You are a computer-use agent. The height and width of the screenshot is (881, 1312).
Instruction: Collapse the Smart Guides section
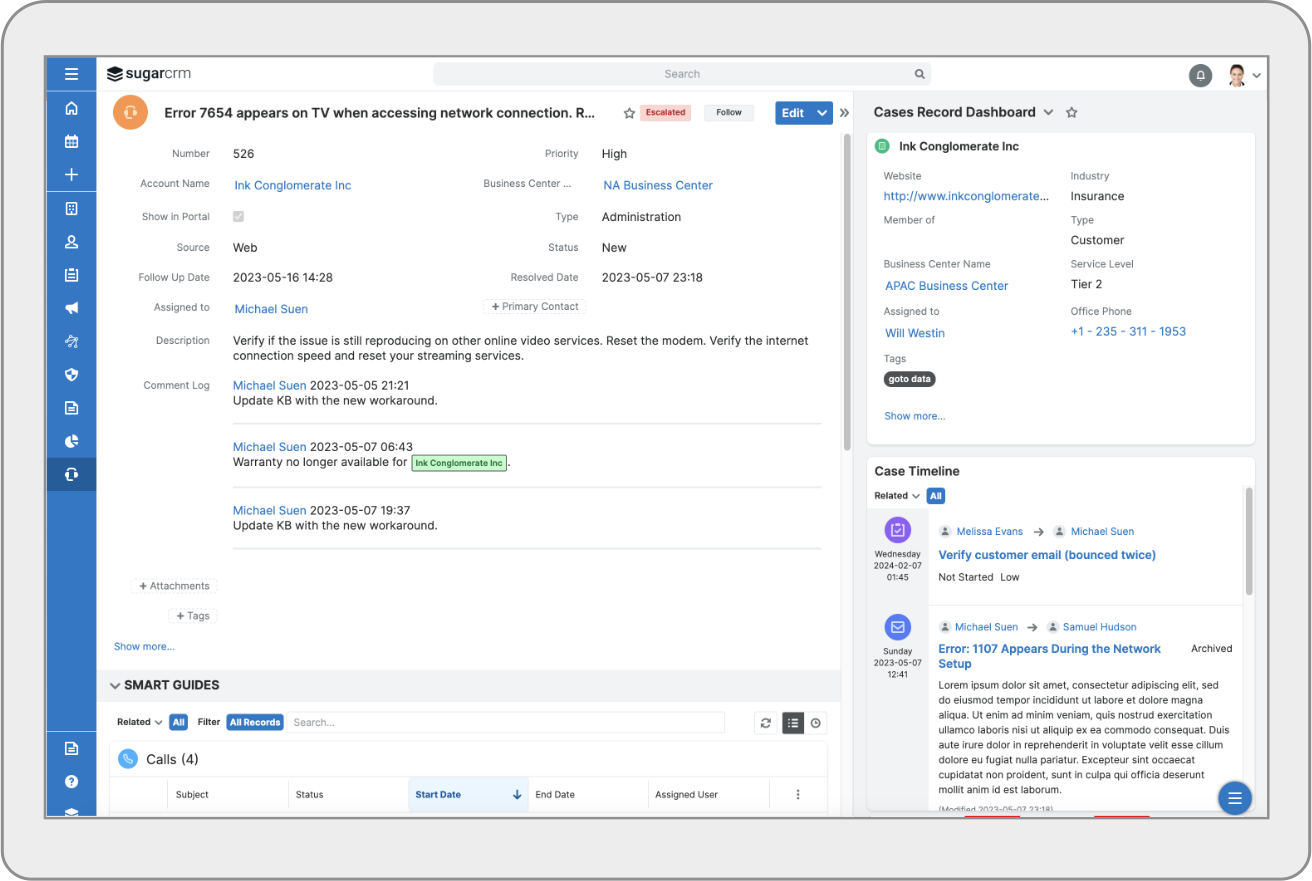click(x=115, y=686)
